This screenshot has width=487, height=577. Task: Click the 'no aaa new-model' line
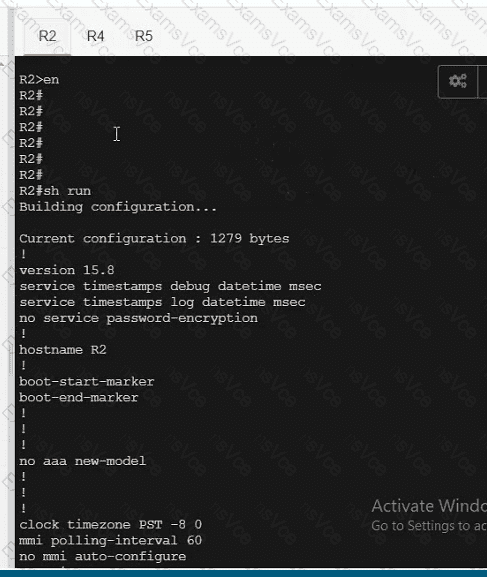click(x=82, y=461)
